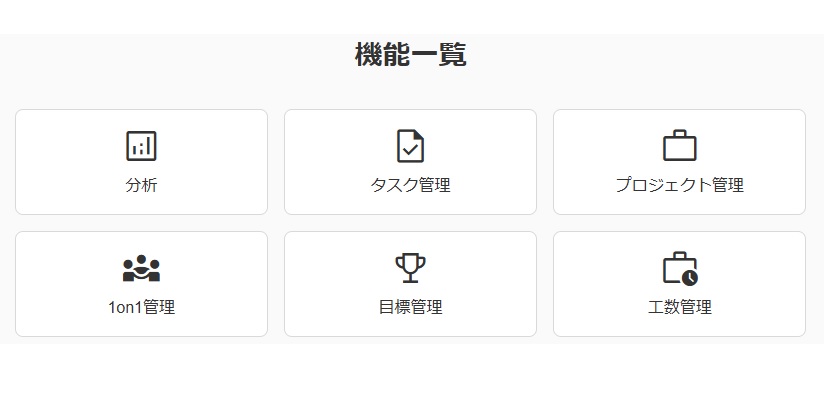Select the プロジェクト管理 text label

[679, 185]
